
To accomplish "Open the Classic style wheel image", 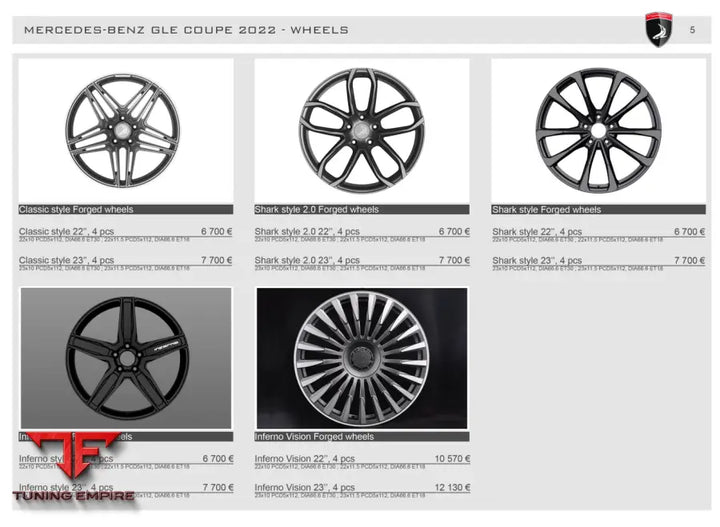I will pos(123,129).
